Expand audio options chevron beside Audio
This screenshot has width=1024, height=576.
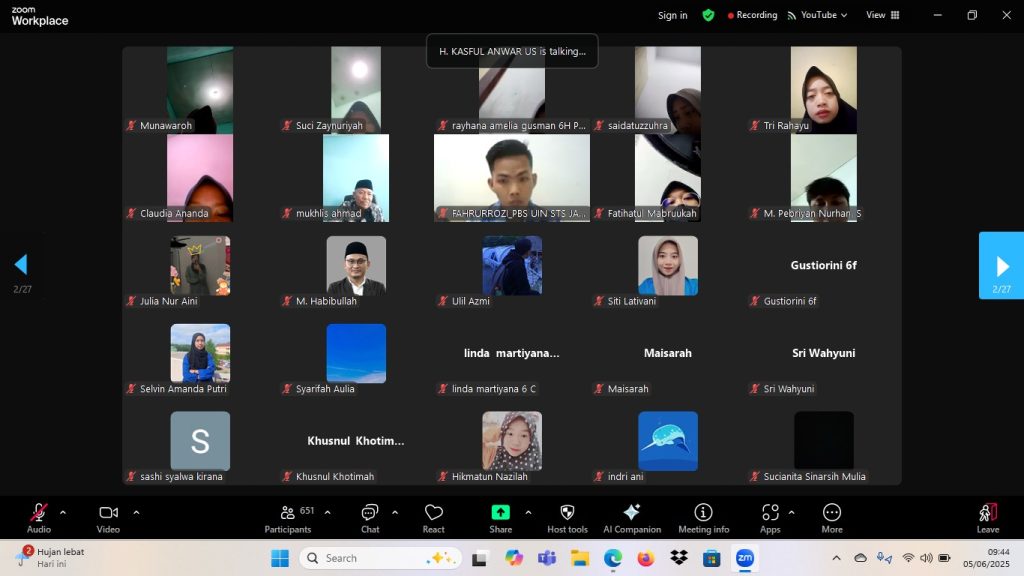coord(63,513)
